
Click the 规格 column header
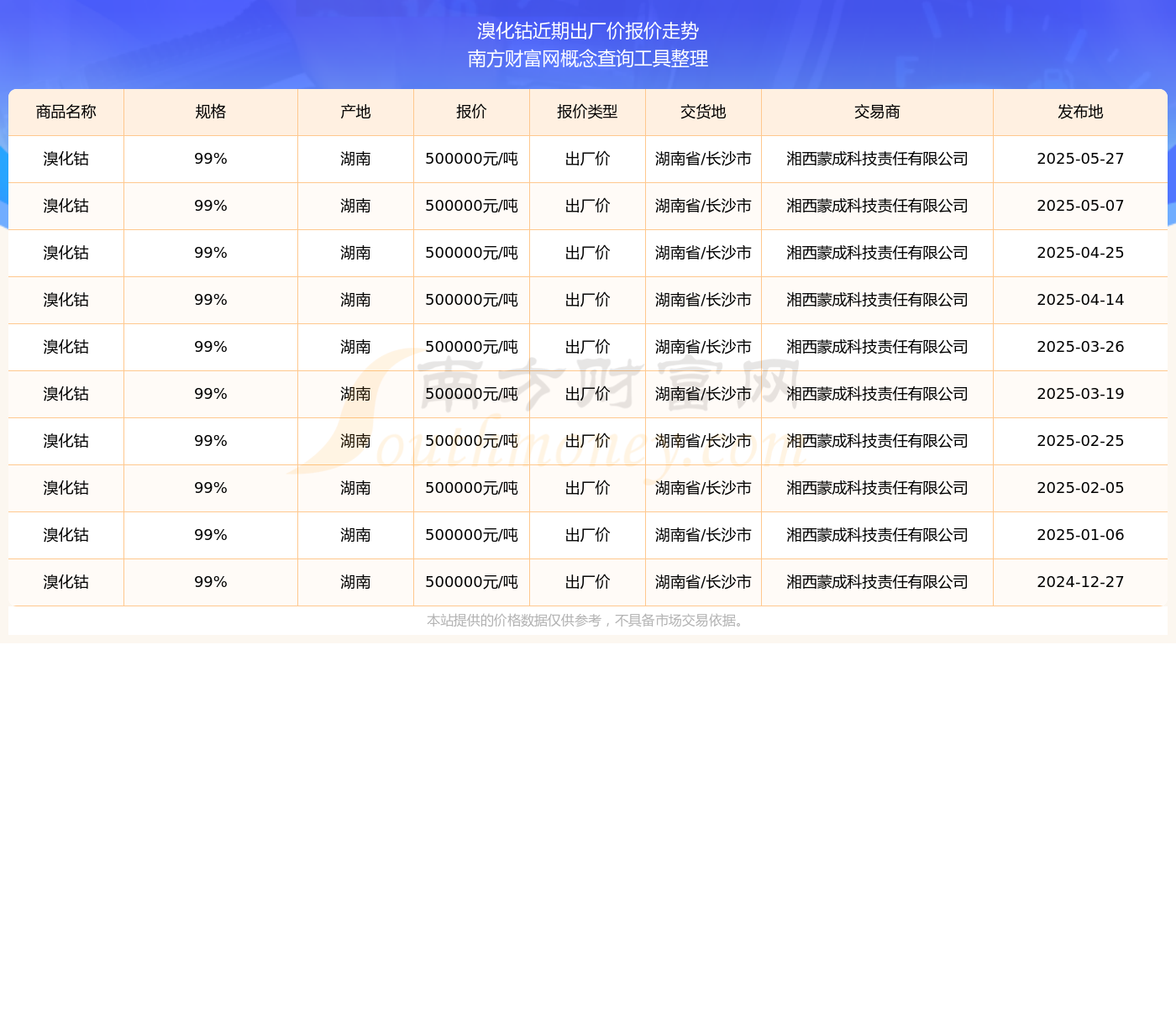coord(211,112)
